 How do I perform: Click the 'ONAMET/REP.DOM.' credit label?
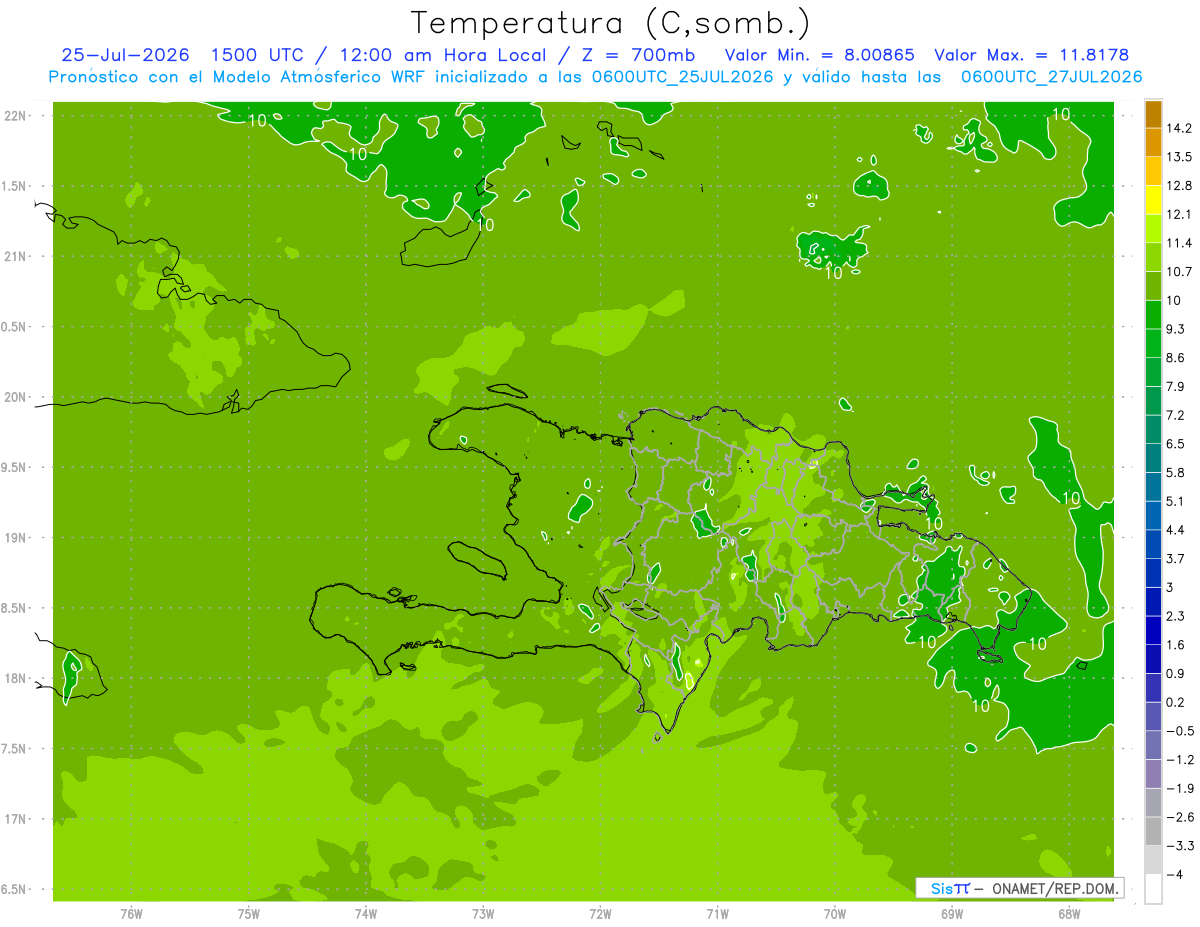[x=1056, y=888]
